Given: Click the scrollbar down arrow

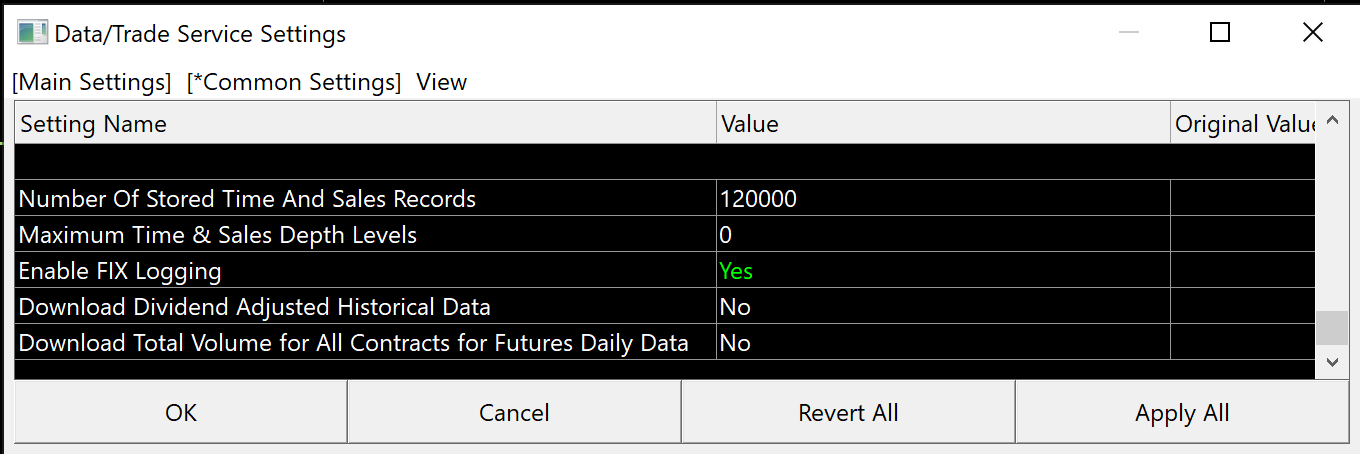Looking at the screenshot, I should point(1331,362).
